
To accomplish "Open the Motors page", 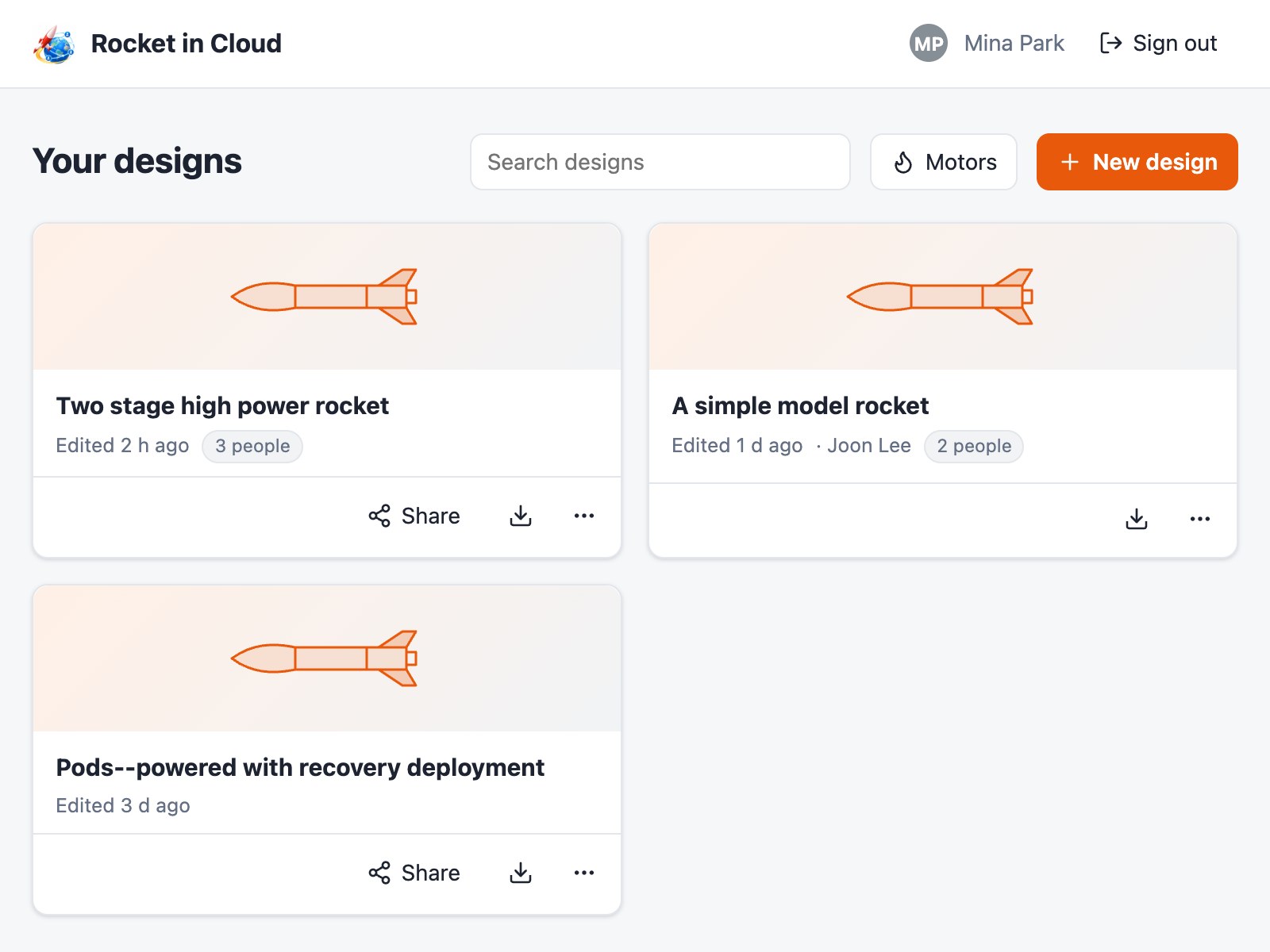I will point(944,162).
